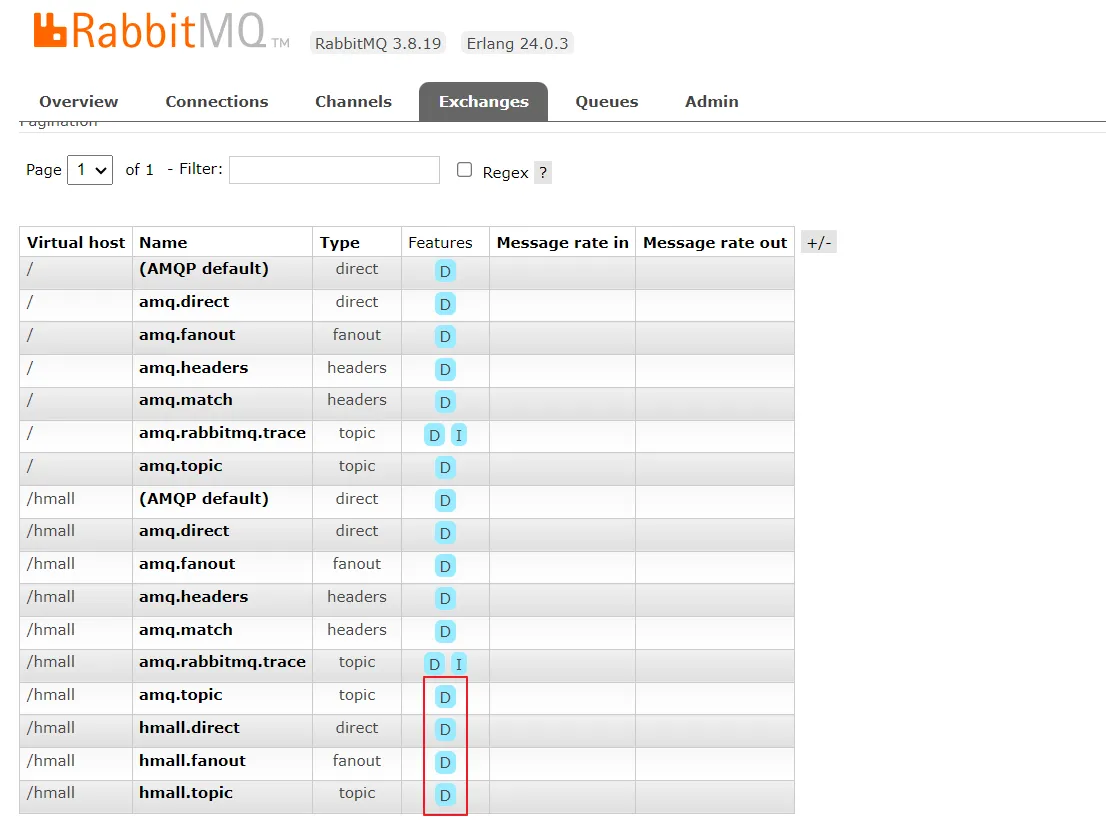Click the D badge for hmall.direct row
This screenshot has width=1106, height=821.
[445, 729]
